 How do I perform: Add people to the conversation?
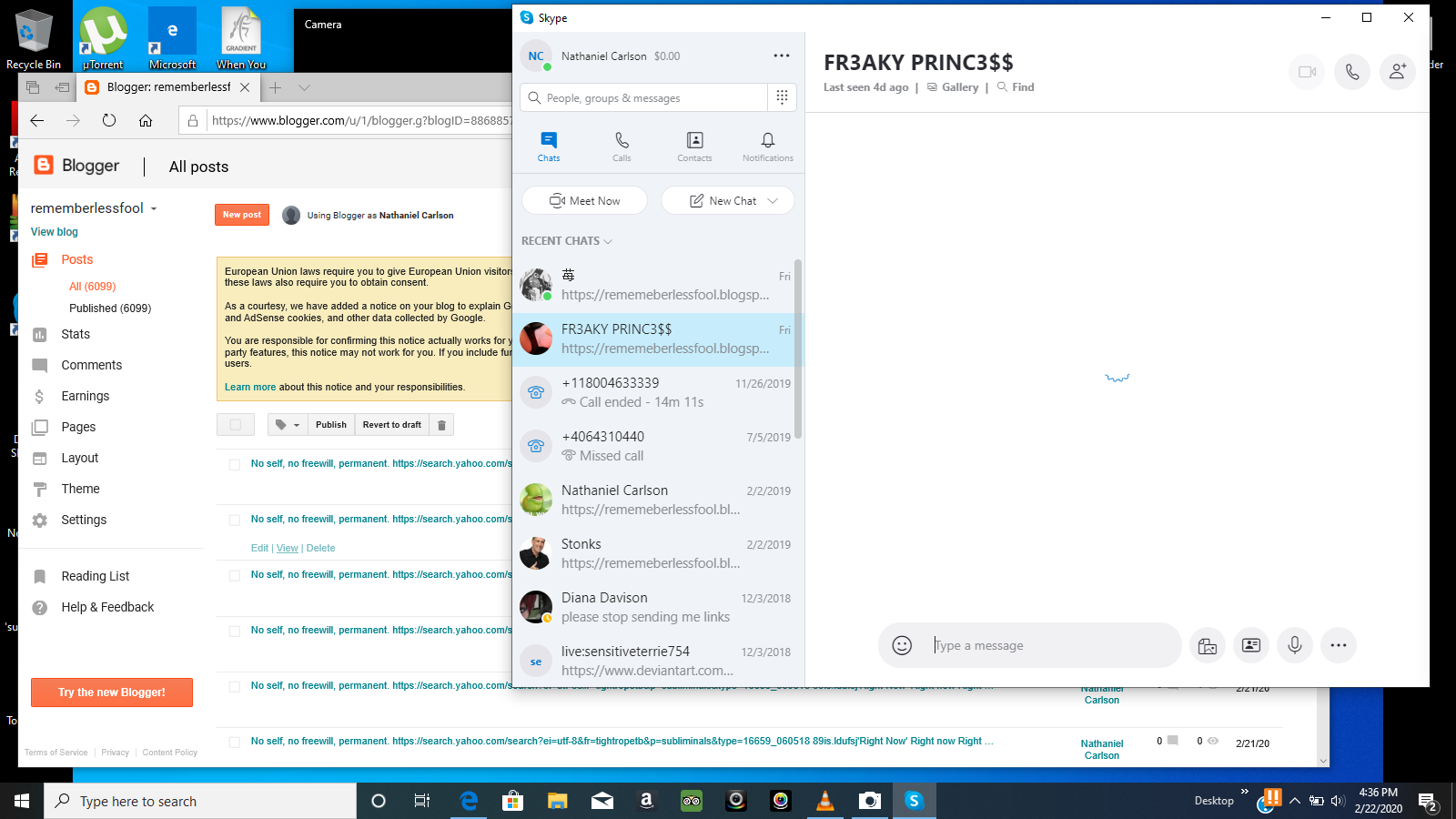coord(1398,72)
